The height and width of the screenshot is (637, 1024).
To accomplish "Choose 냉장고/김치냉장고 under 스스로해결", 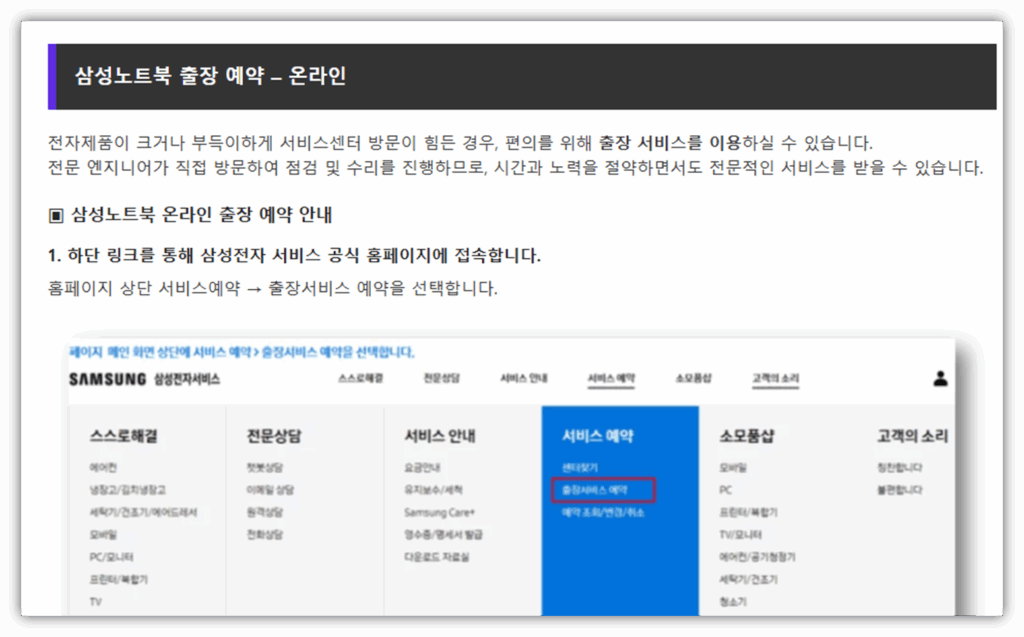I will pyautogui.click(x=128, y=490).
